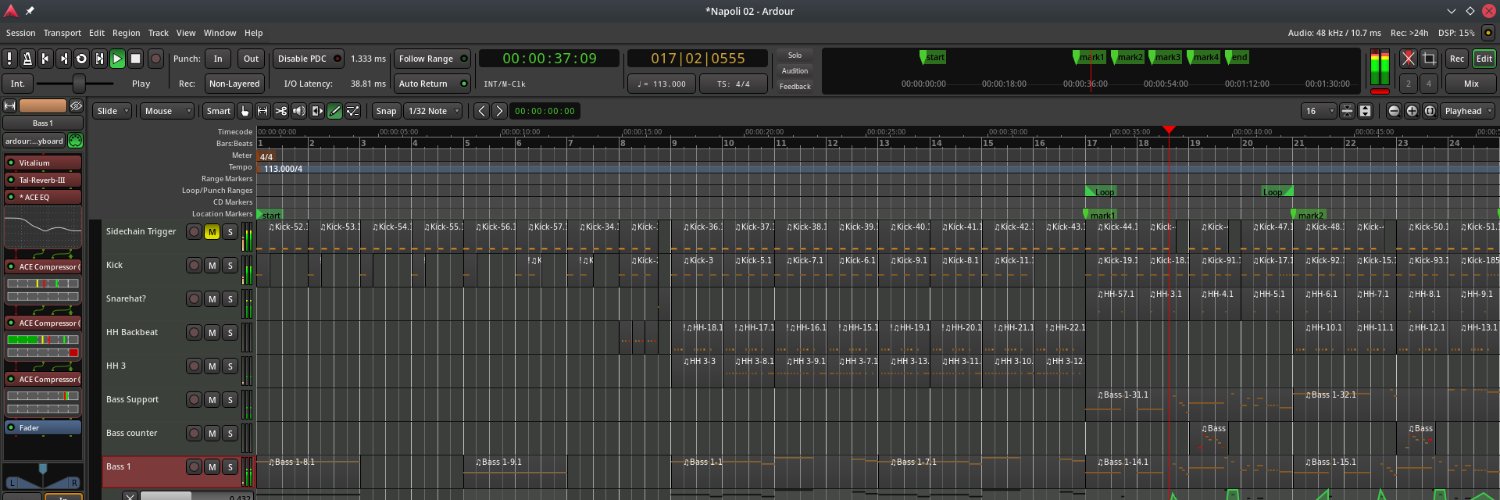
Task: Open the Non-Layered record mode dropdown
Action: (x=235, y=84)
